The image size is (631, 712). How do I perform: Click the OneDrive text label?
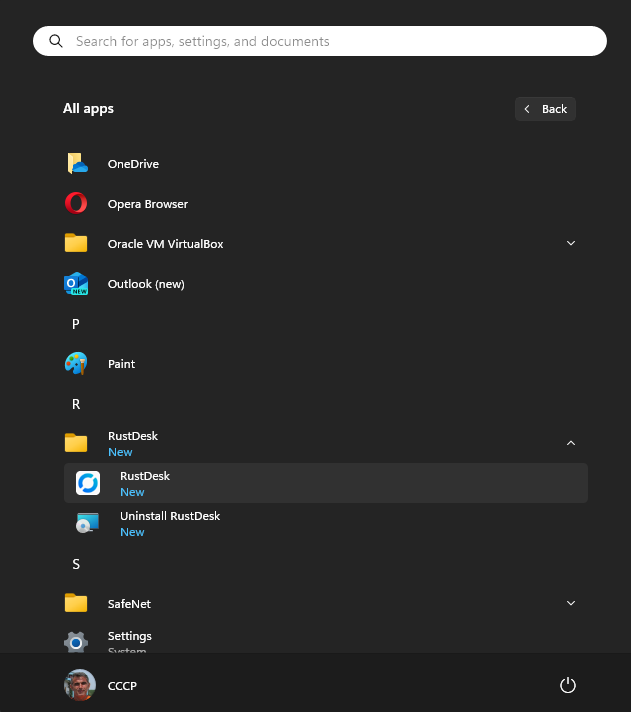[x=133, y=164]
